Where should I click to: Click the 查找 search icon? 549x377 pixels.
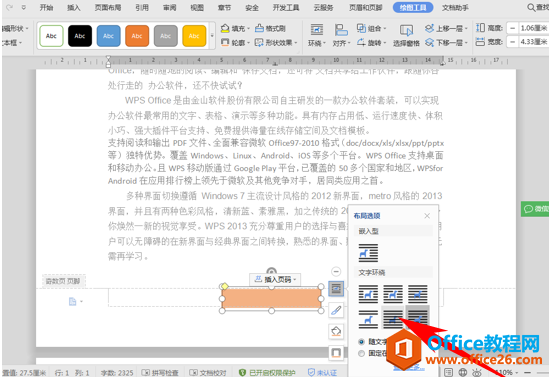538,7
